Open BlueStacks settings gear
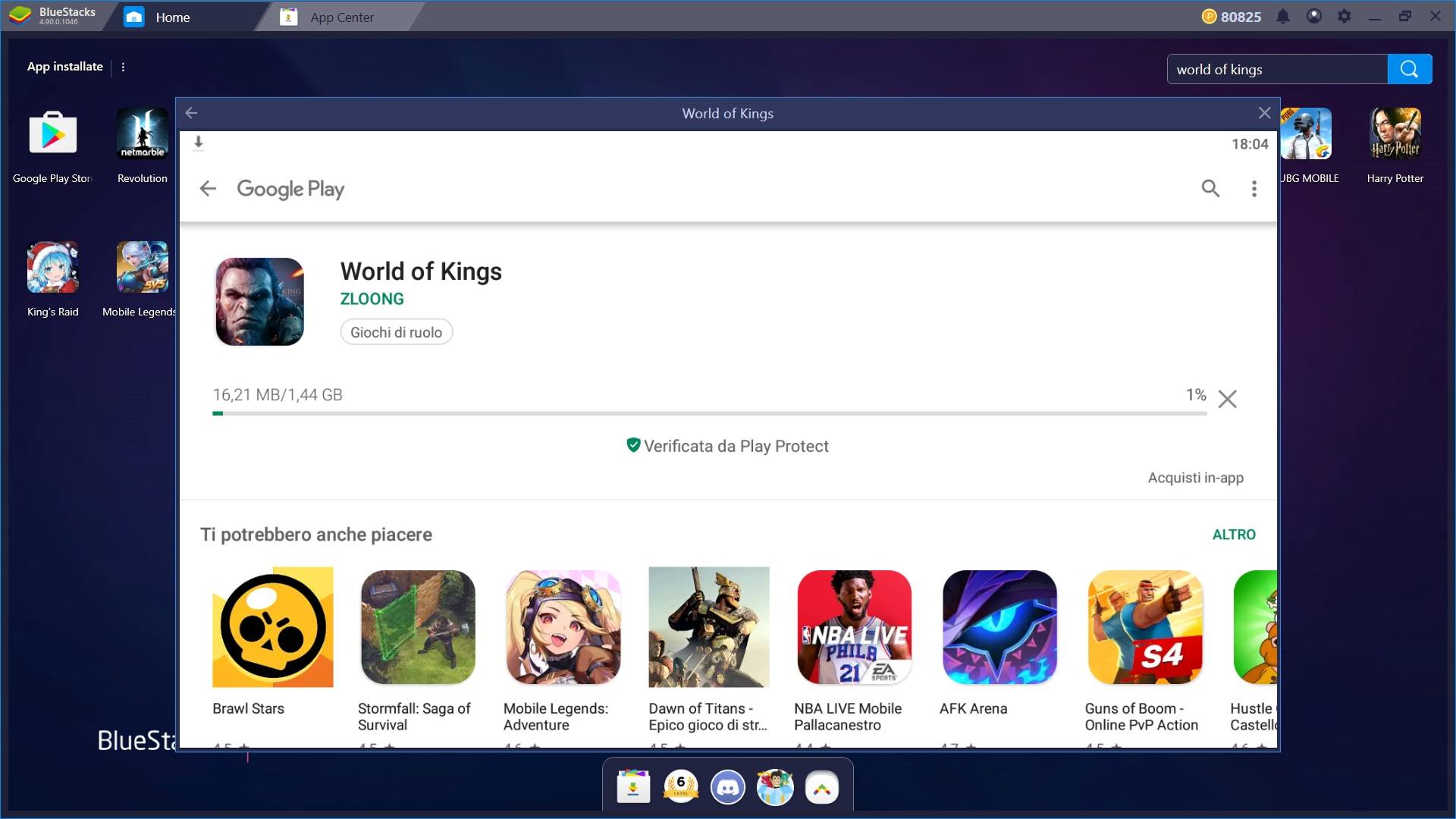Screen dimensions: 1456x819 [x=1345, y=17]
